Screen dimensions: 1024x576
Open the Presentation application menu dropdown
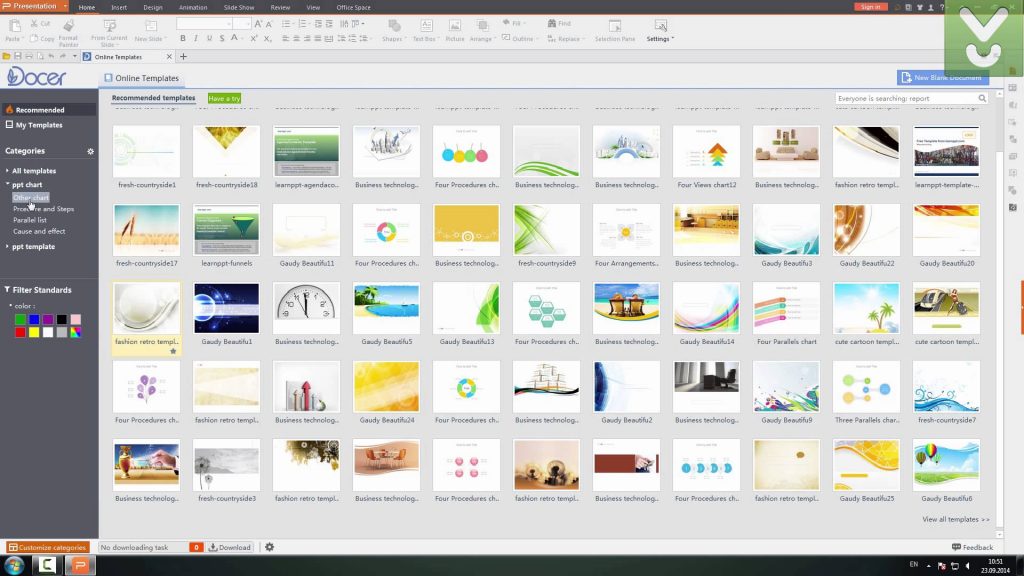[65, 6]
